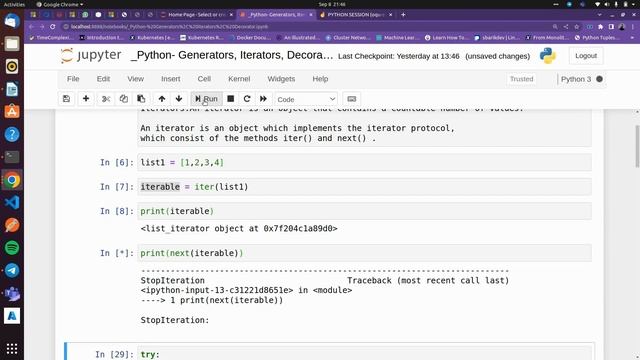Open the Chrome three-dot menu
The image size is (640, 360).
coord(633,27)
